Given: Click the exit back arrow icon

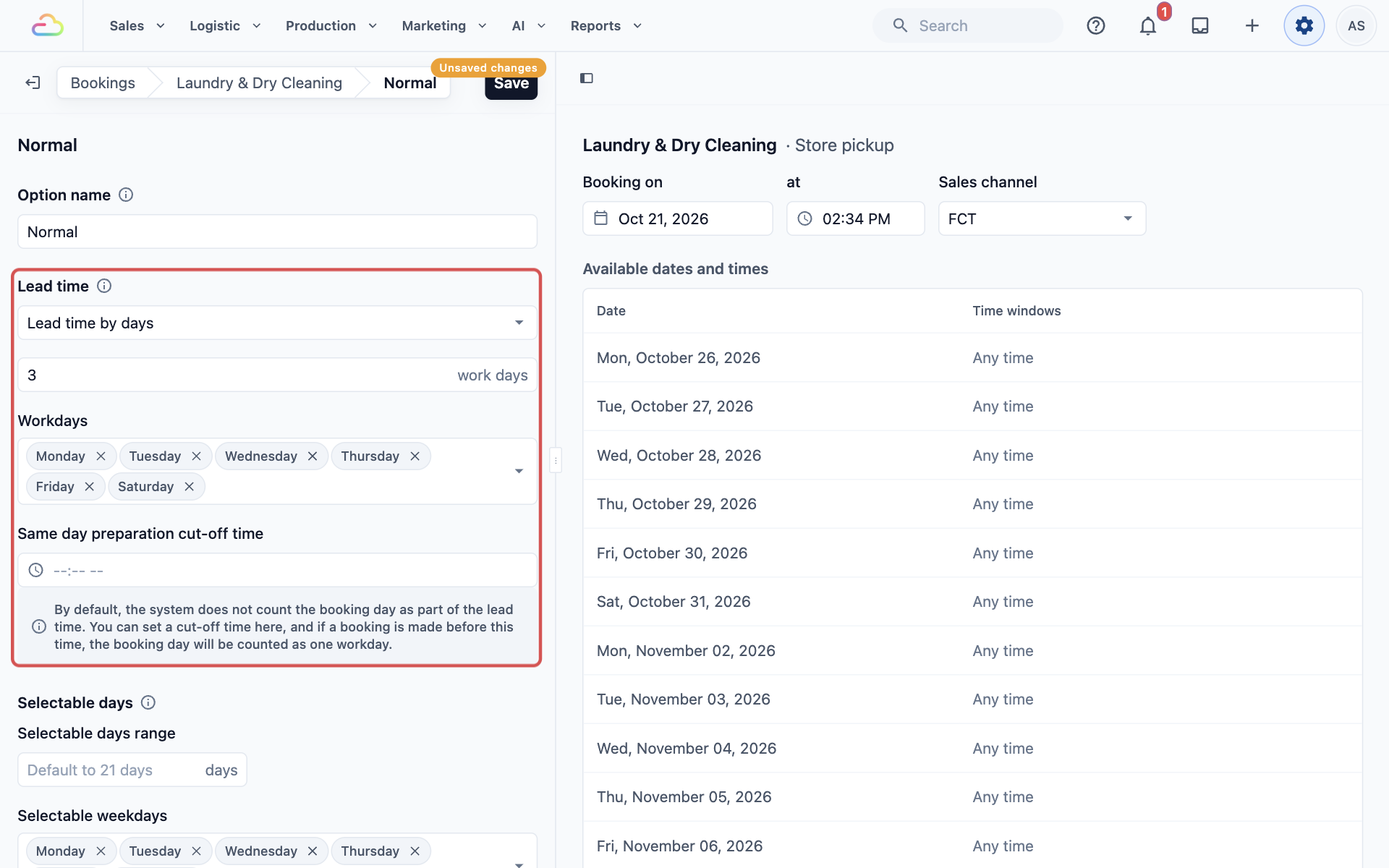Looking at the screenshot, I should [33, 82].
